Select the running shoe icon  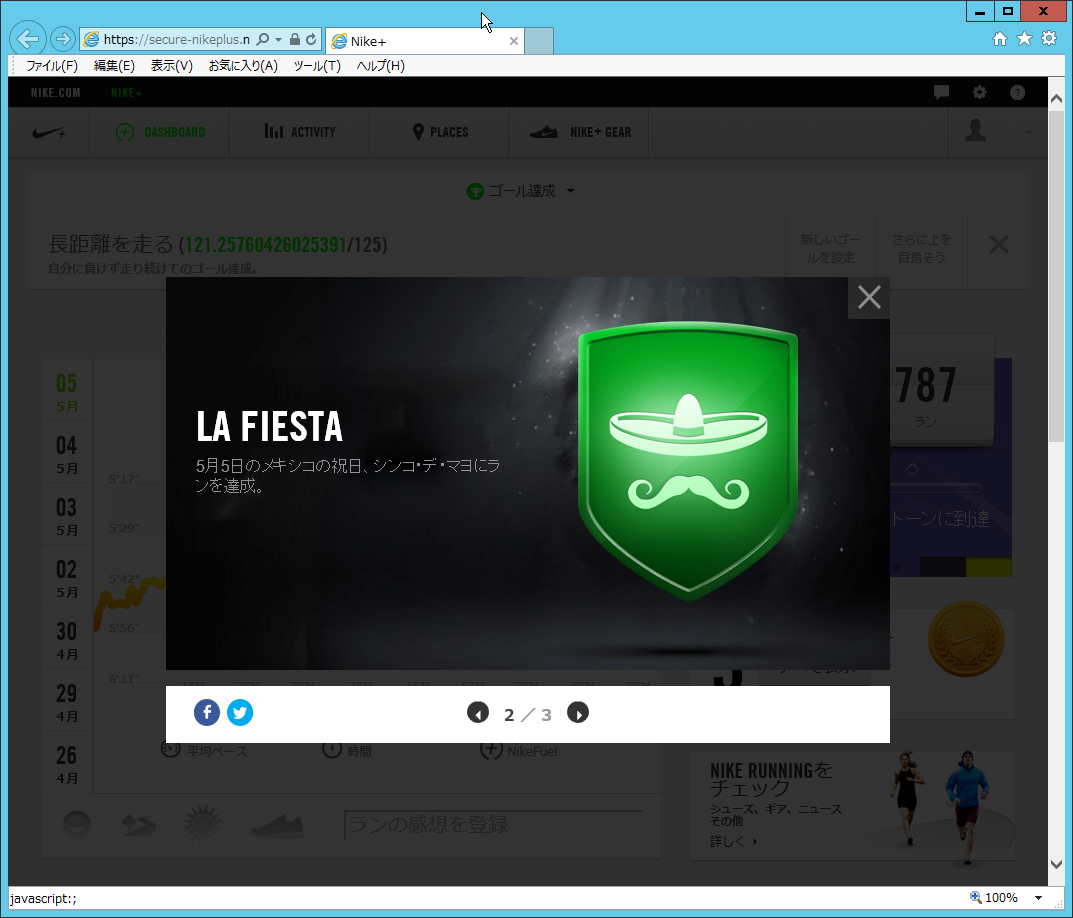276,826
